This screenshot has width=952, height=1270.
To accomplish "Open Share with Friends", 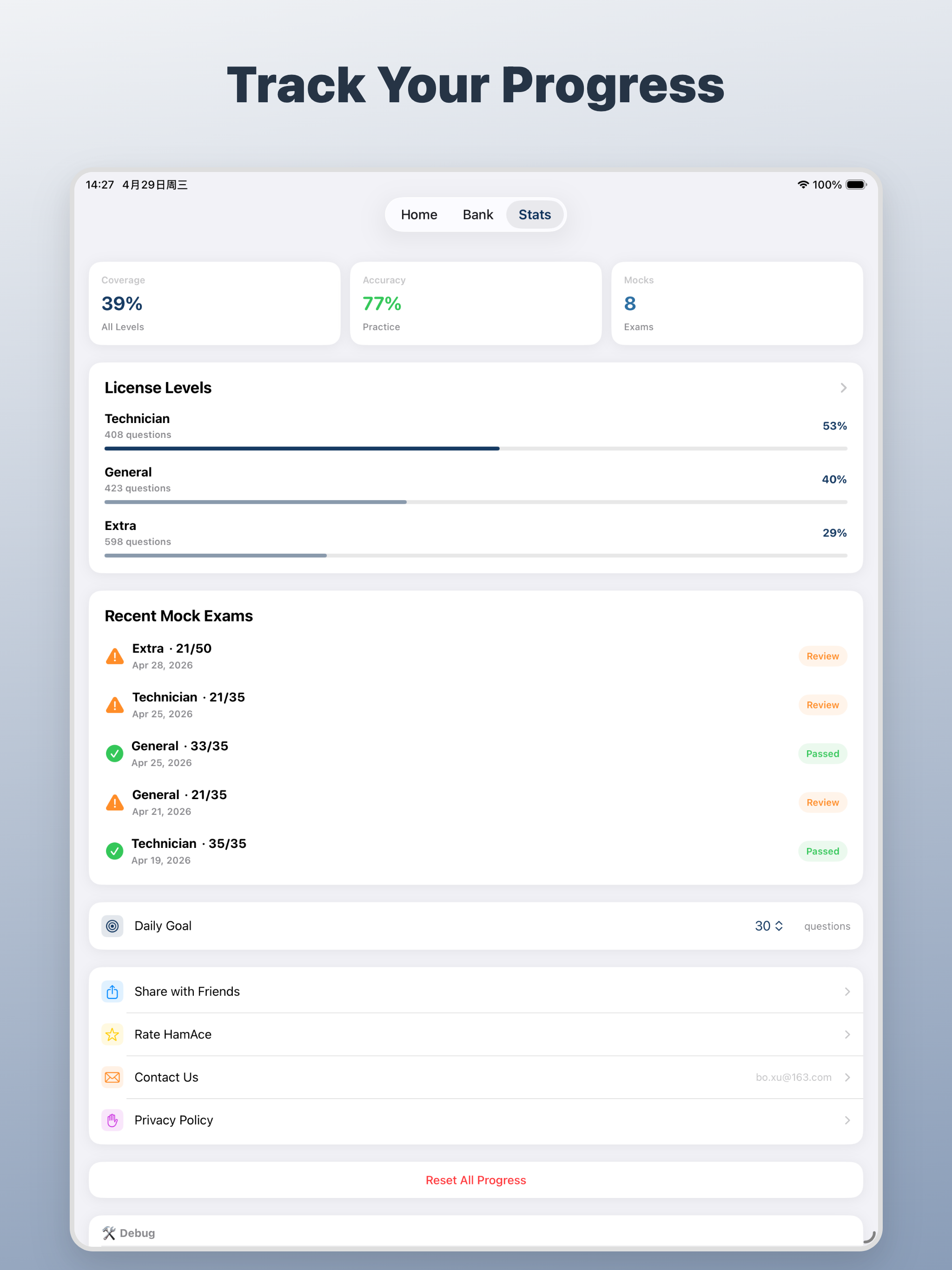I will [x=476, y=992].
